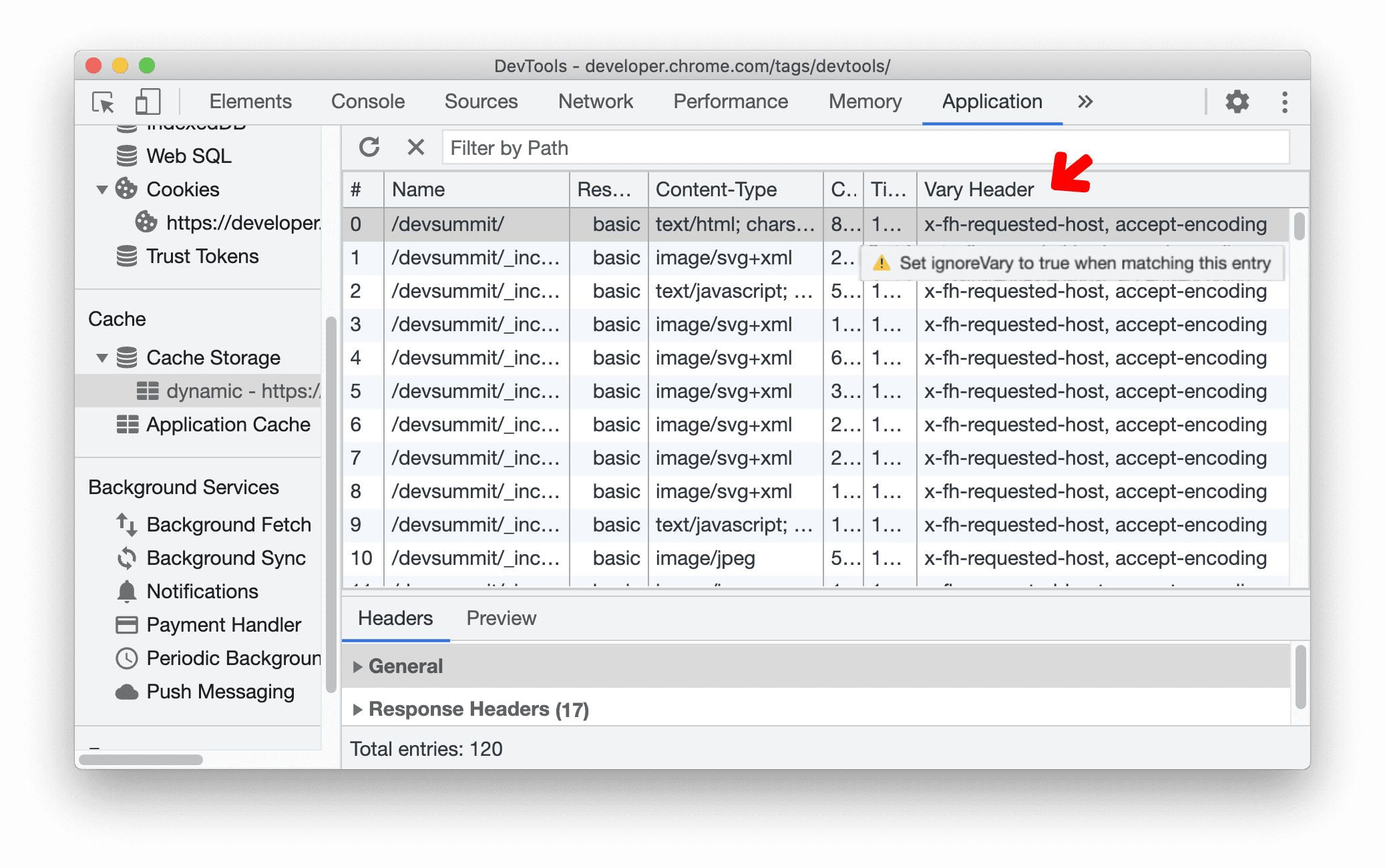Click the Notifications icon

pos(120,590)
